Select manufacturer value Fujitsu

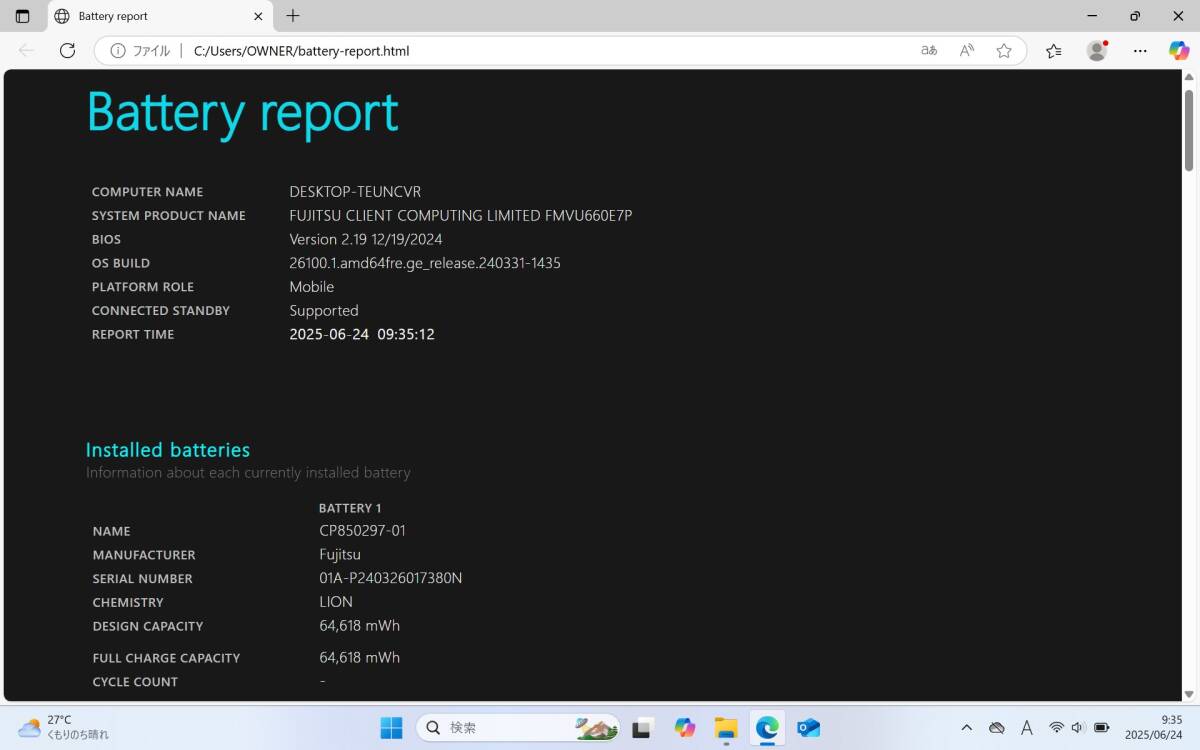pyautogui.click(x=340, y=555)
